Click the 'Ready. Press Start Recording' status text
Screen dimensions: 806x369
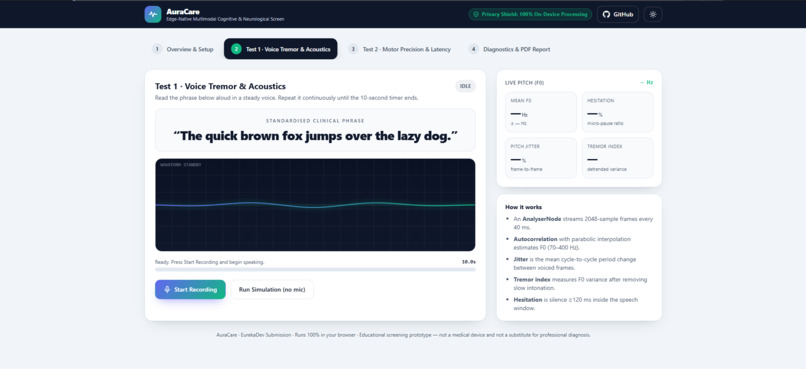[210, 262]
